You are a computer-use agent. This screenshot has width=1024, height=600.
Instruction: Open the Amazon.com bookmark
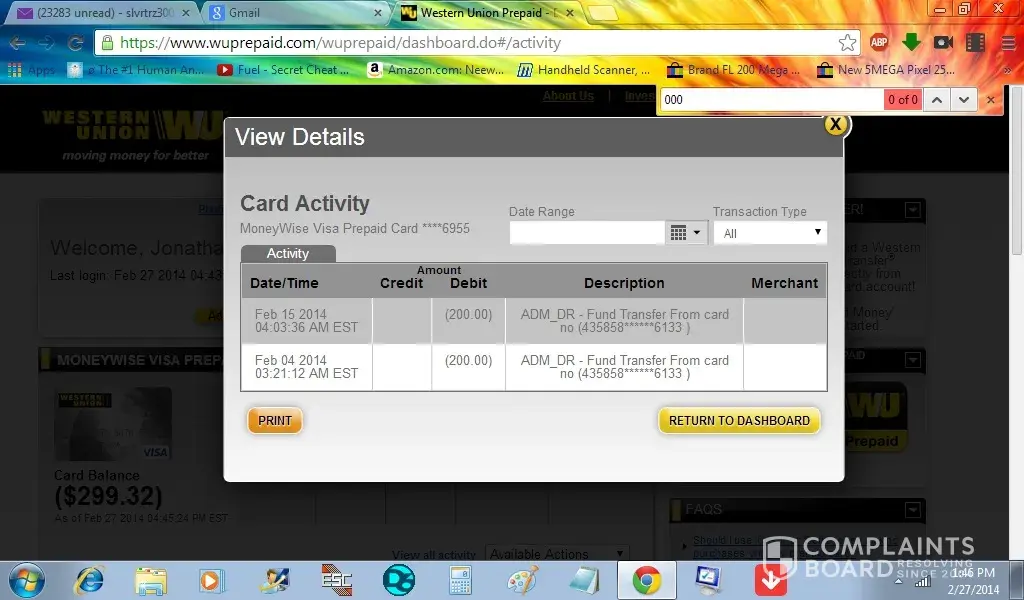tap(436, 70)
